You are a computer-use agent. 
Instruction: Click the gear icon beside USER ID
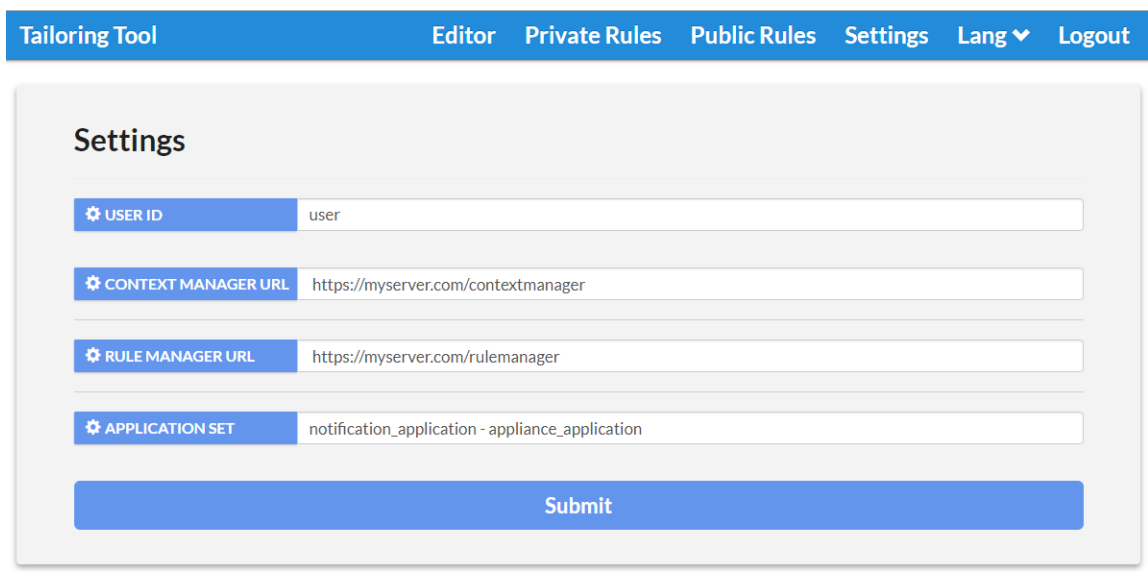coord(92,215)
